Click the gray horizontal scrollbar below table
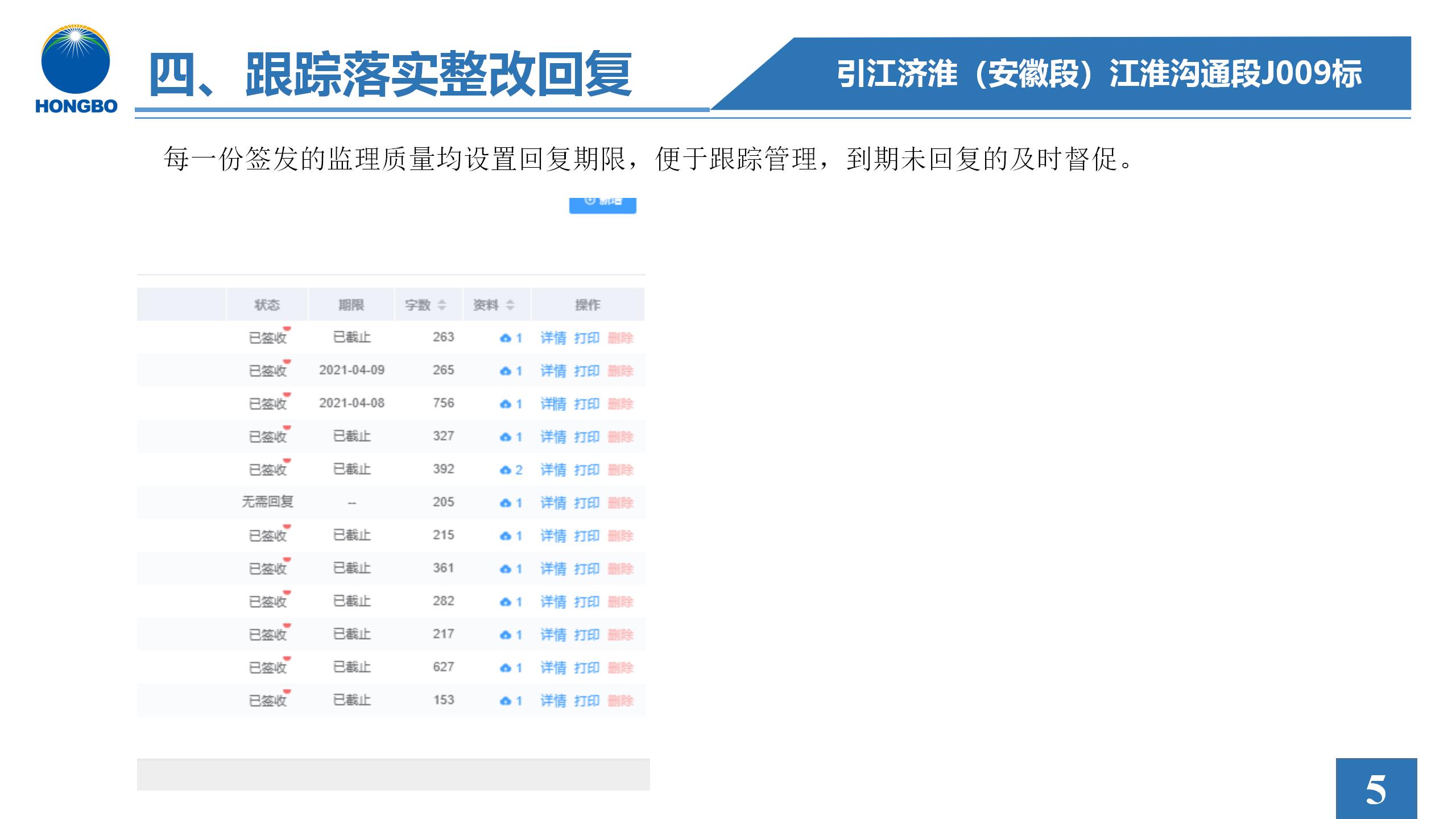Image resolution: width=1456 pixels, height=819 pixels. pyautogui.click(x=393, y=775)
